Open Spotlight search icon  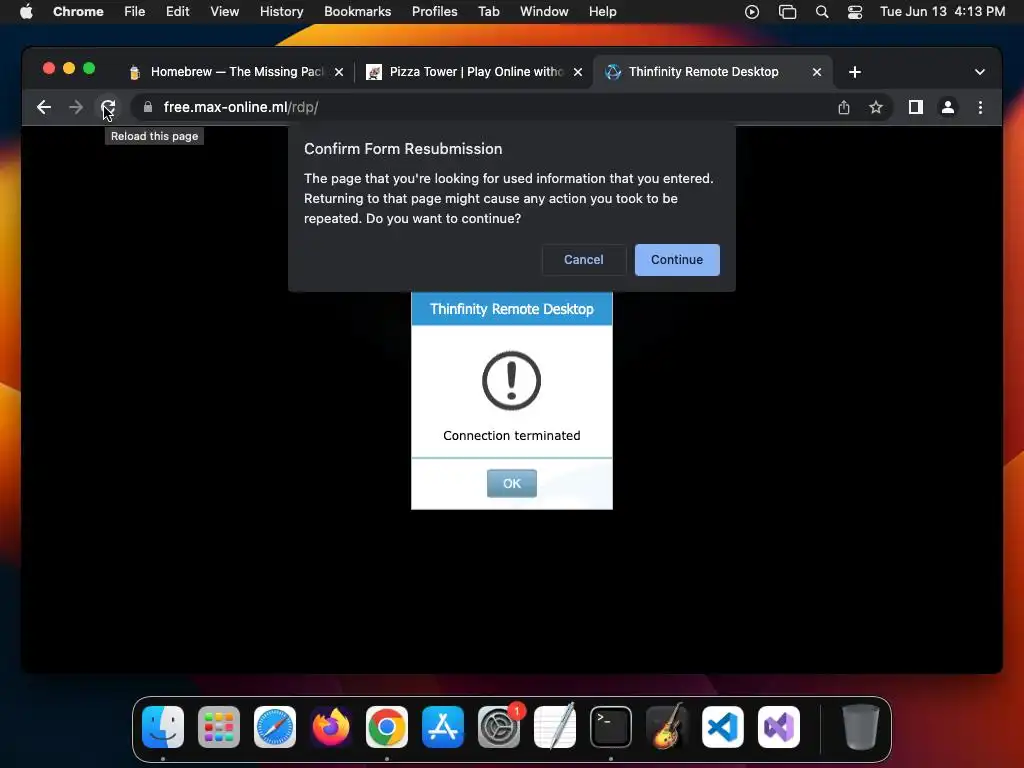pos(822,12)
